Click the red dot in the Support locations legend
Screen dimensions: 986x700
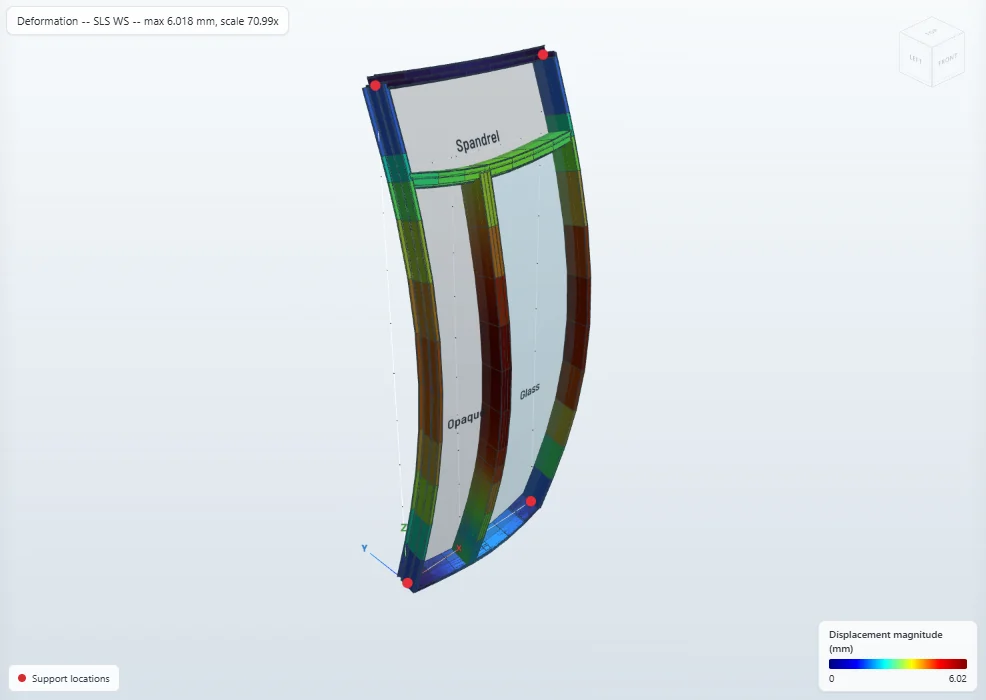point(22,678)
